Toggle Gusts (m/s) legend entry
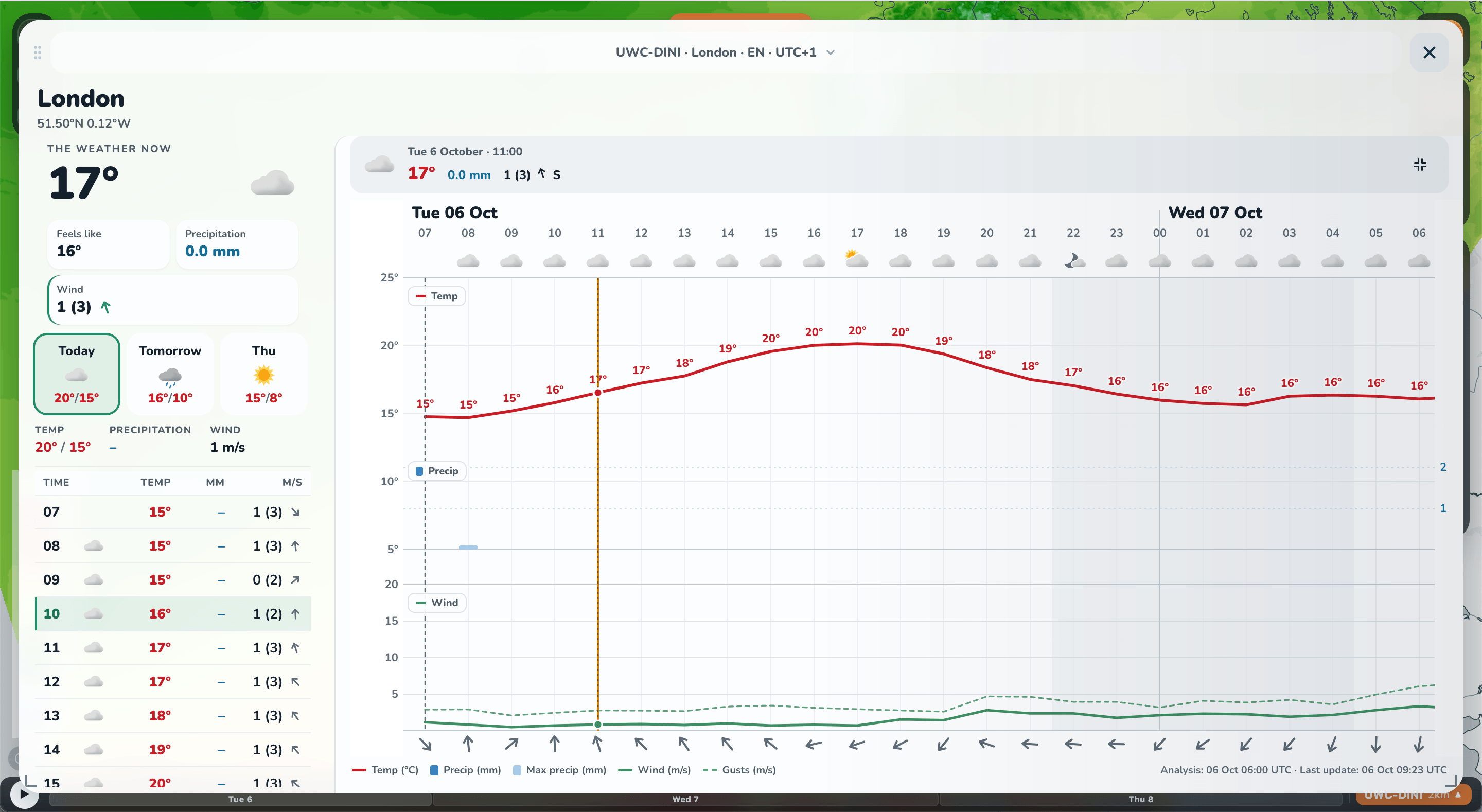The image size is (1482, 812). (739, 770)
